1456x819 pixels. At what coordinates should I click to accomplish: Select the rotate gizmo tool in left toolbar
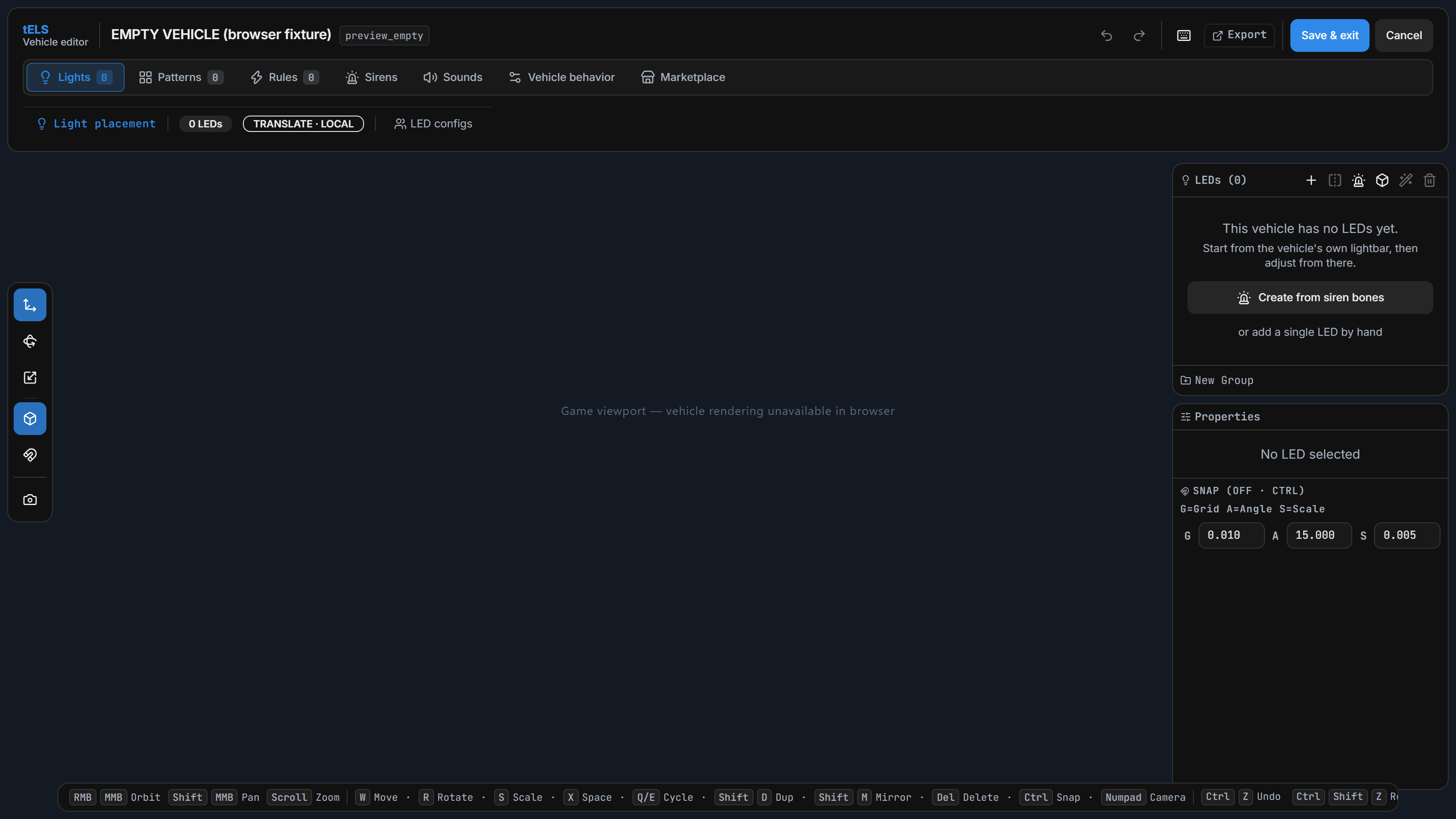(x=30, y=341)
